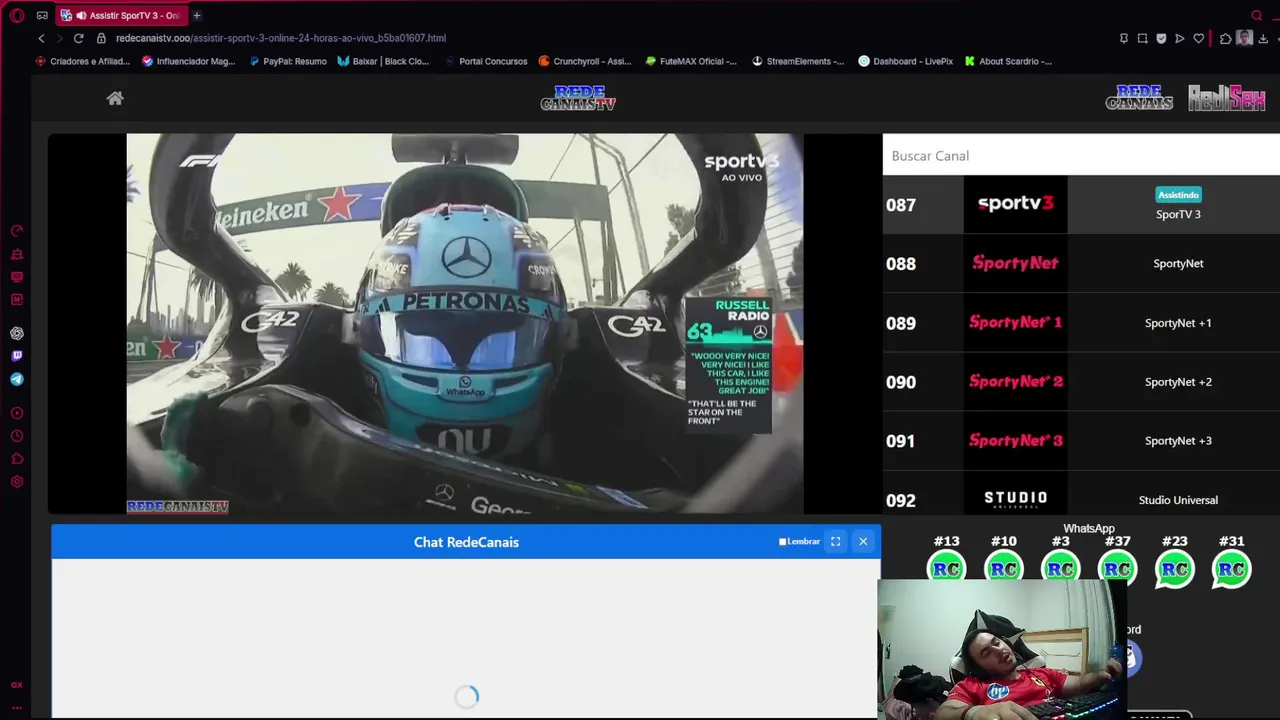Open Dashboard - LivePix bookmark

point(906,61)
